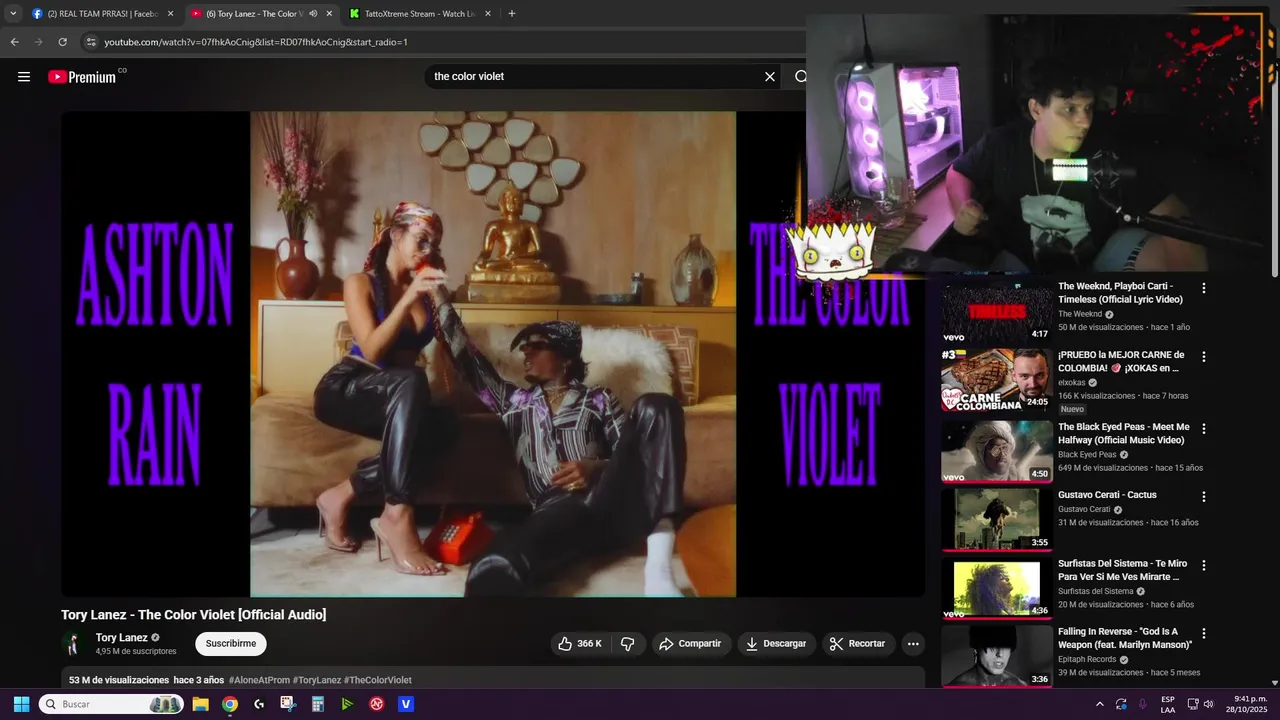Click the browser back arrow
Viewport: 1280px width, 720px height.
pos(14,42)
